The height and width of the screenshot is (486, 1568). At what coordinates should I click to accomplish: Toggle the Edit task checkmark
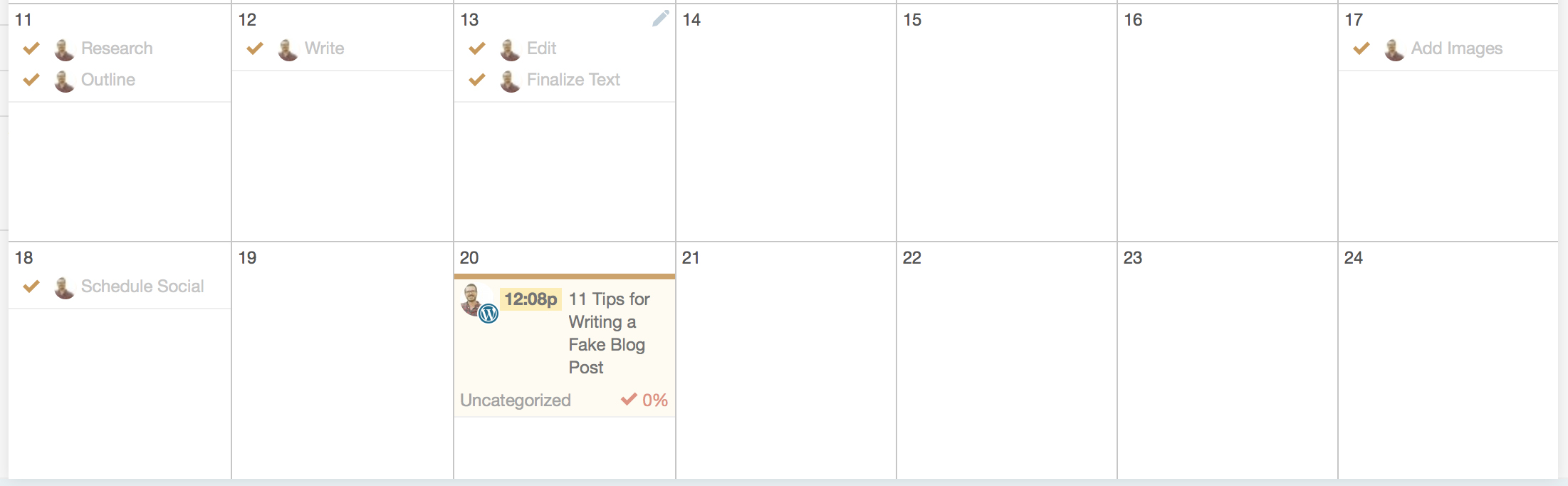[x=477, y=48]
